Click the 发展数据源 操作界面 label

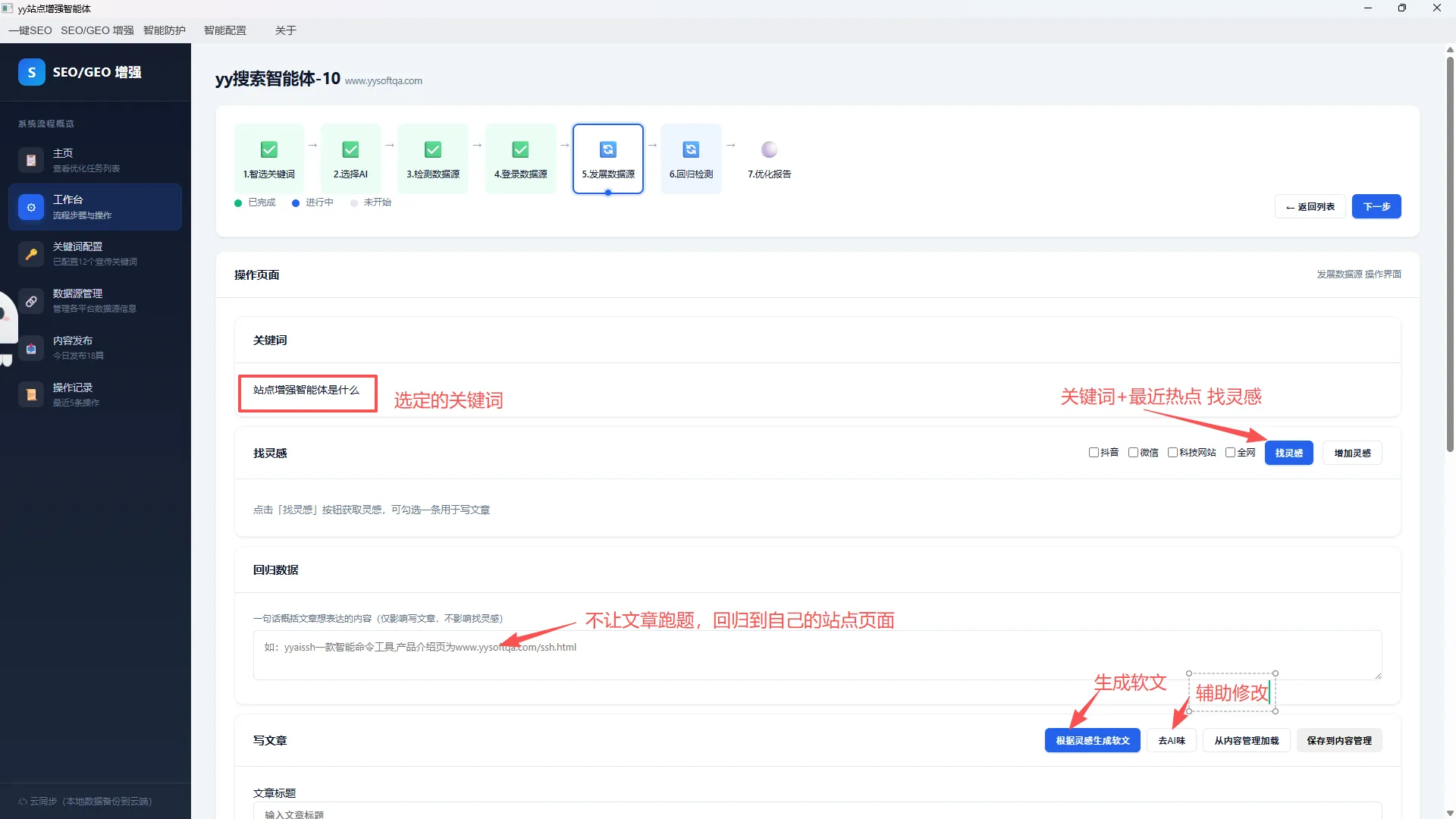tap(1358, 275)
